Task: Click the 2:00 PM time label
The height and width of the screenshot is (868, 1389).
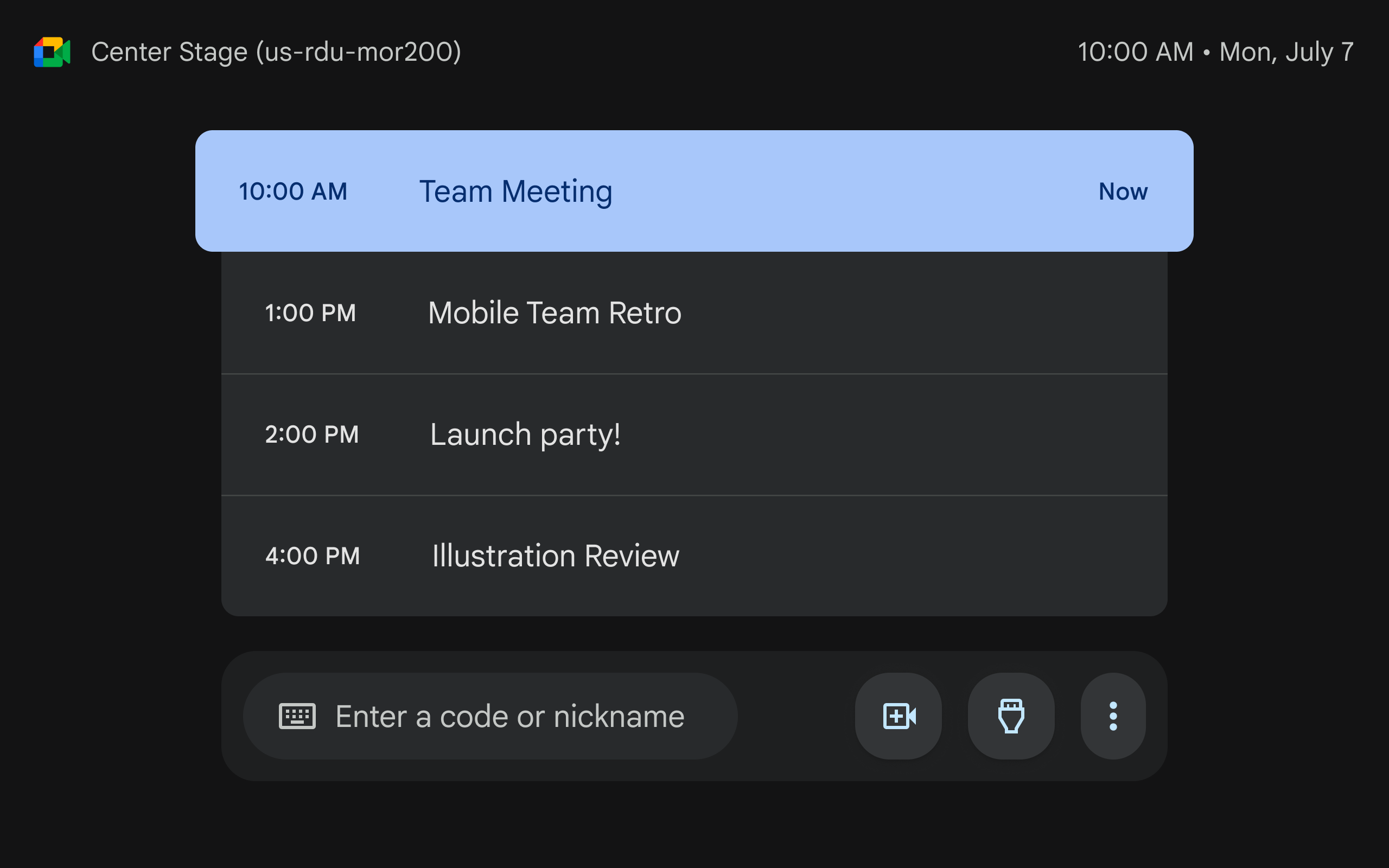Action: pyautogui.click(x=311, y=435)
